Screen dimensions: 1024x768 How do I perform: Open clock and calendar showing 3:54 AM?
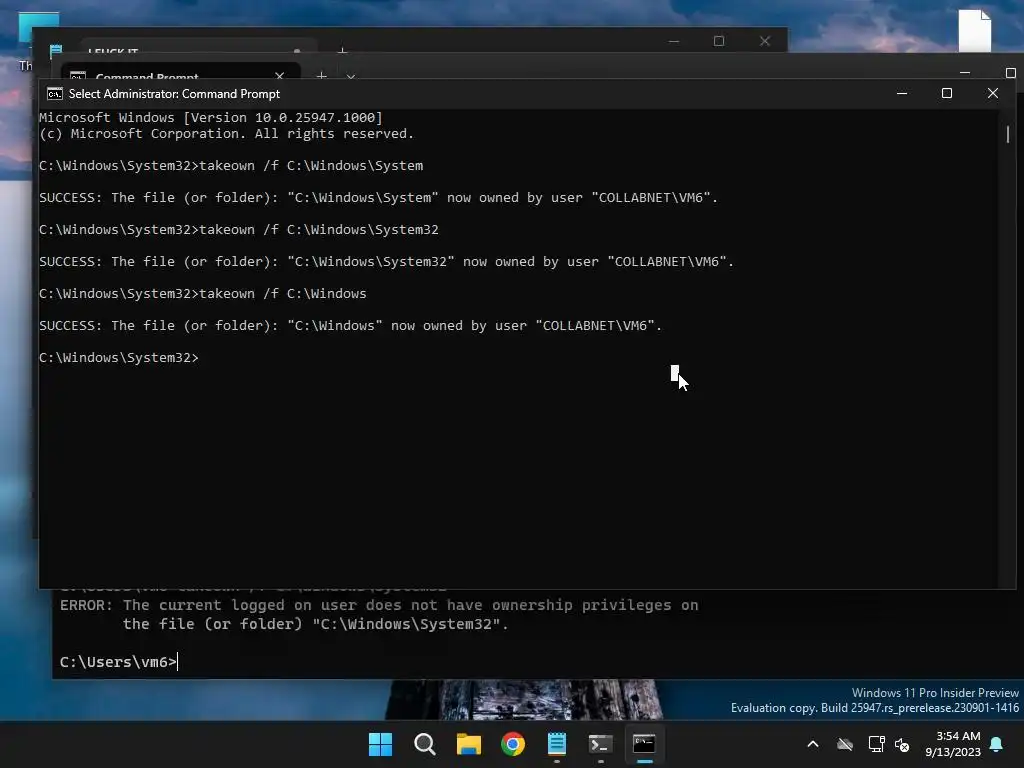(953, 744)
